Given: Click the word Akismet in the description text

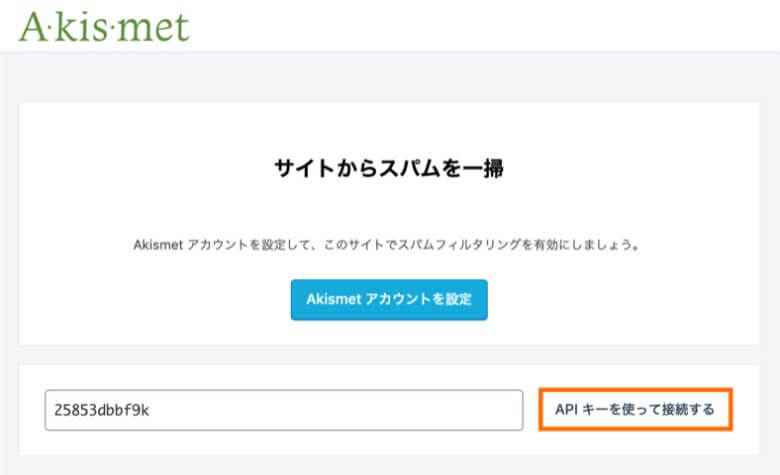Looking at the screenshot, I should [x=157, y=244].
